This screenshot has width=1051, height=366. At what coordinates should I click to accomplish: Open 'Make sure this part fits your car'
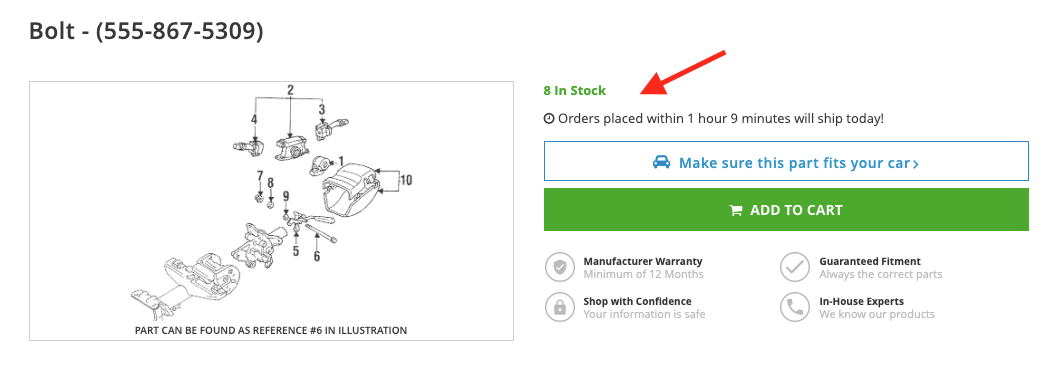click(x=786, y=161)
